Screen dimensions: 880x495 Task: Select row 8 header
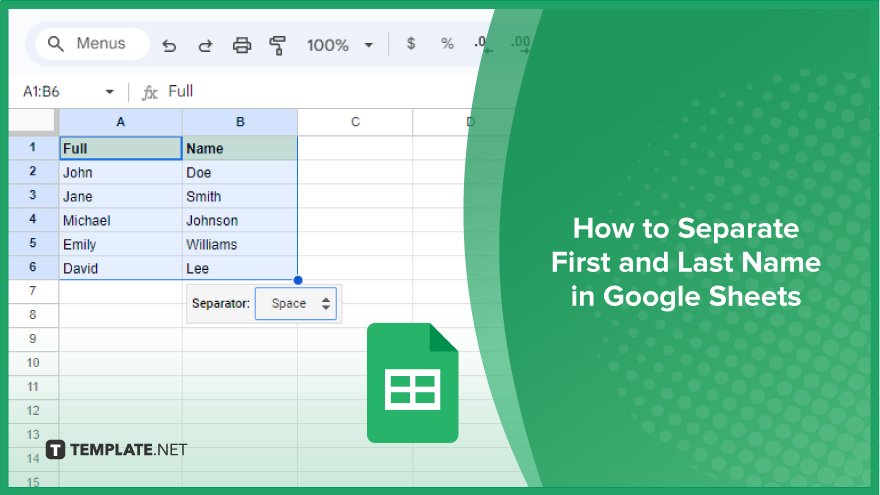point(33,315)
